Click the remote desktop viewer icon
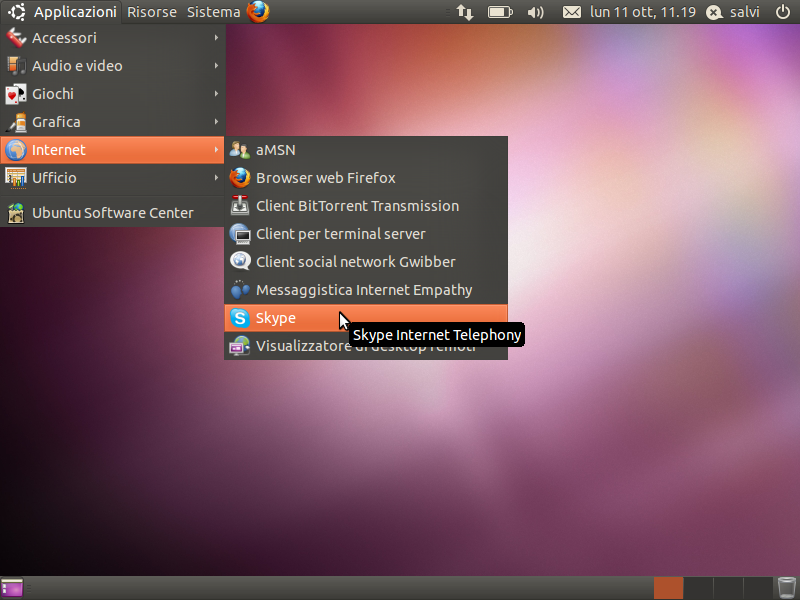Image resolution: width=800 pixels, height=600 pixels. pos(239,346)
